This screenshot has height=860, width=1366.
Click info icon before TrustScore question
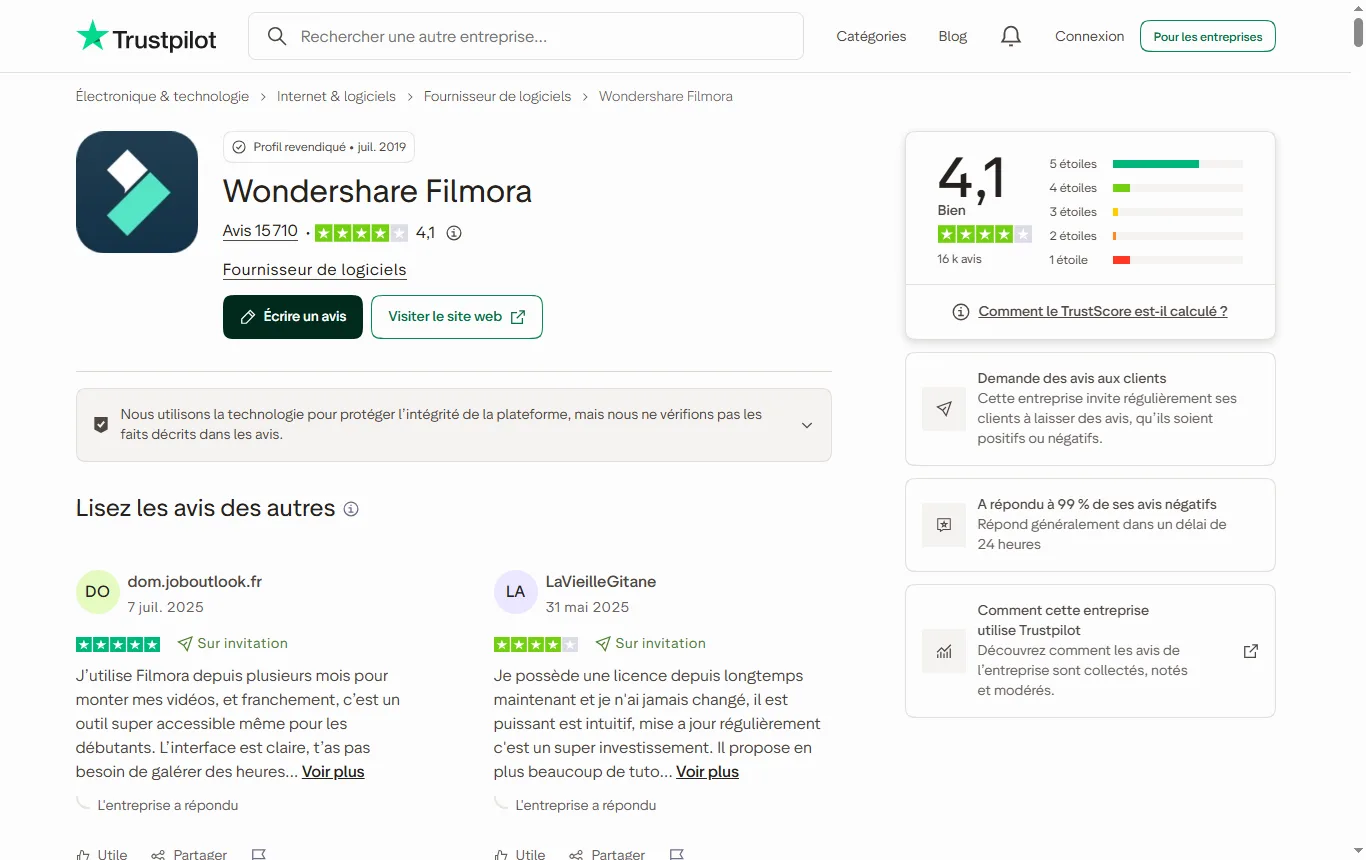tap(961, 312)
